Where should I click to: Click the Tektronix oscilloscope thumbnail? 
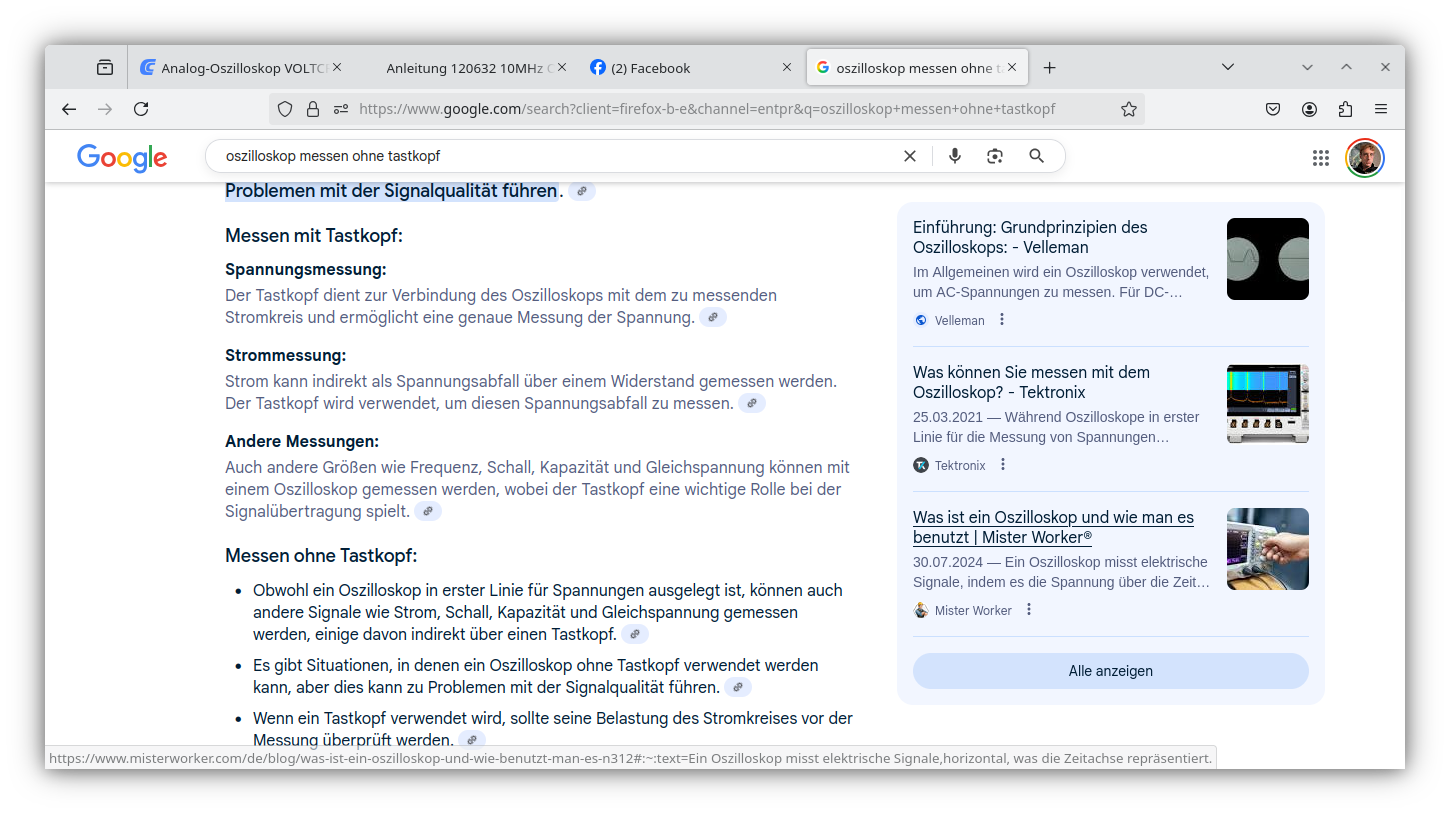tap(1267, 403)
